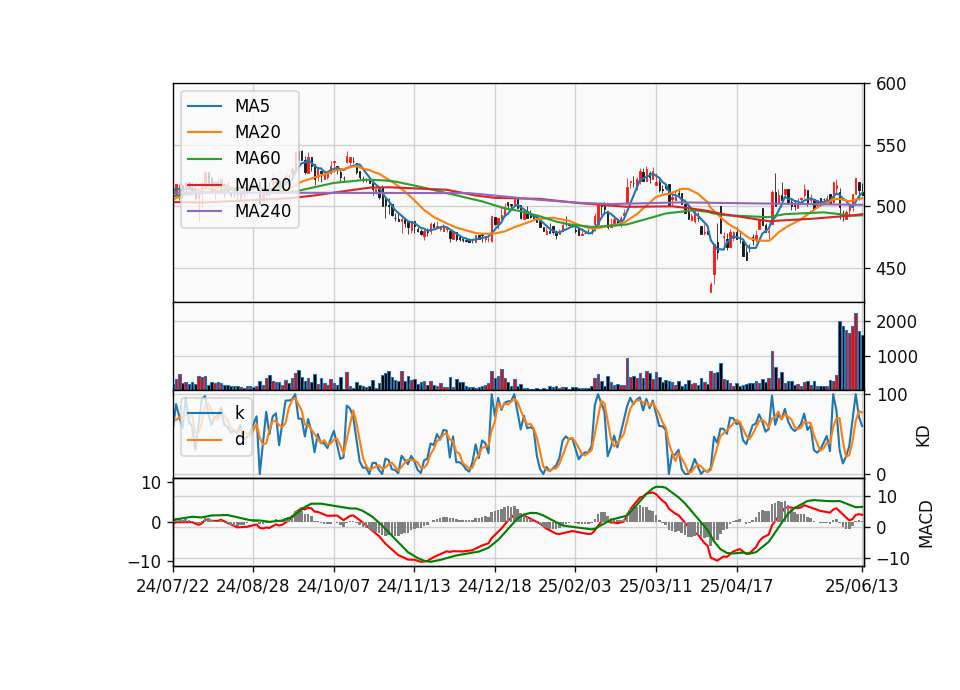The height and width of the screenshot is (690, 960).
Task: Click the 2000 volume axis label
Action: (896, 322)
